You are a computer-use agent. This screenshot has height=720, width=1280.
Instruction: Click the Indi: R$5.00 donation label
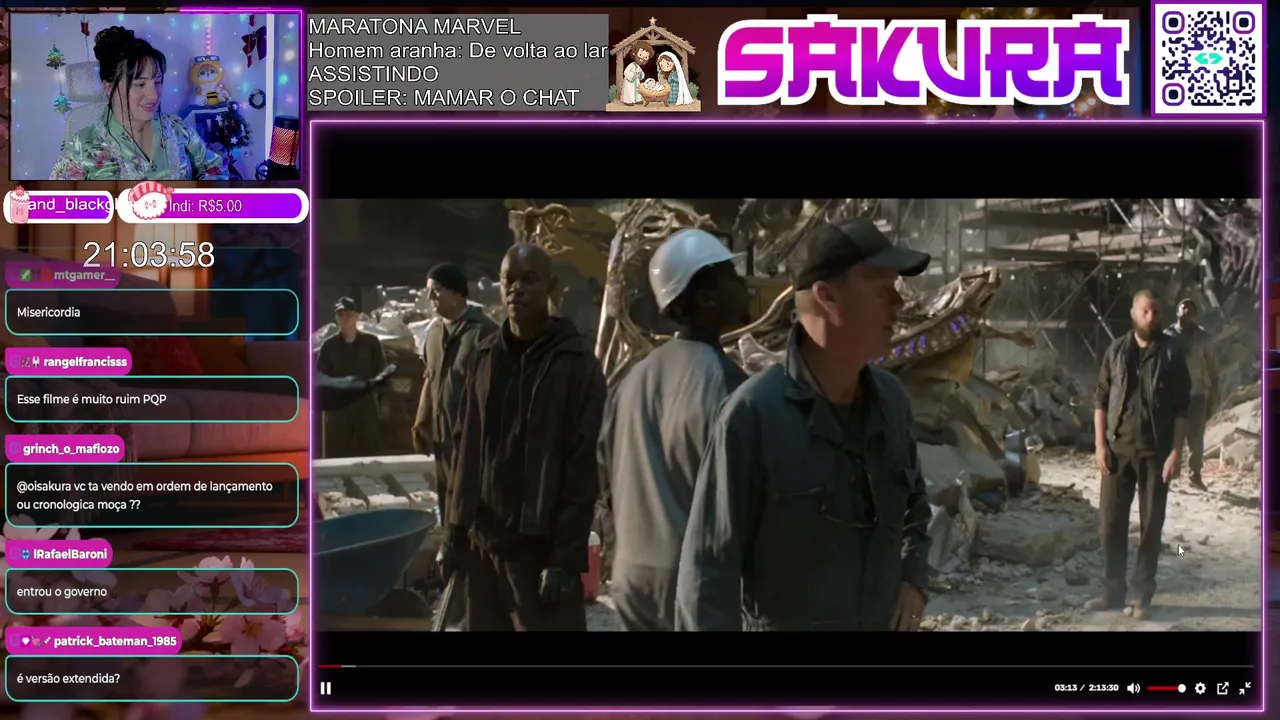(x=205, y=206)
